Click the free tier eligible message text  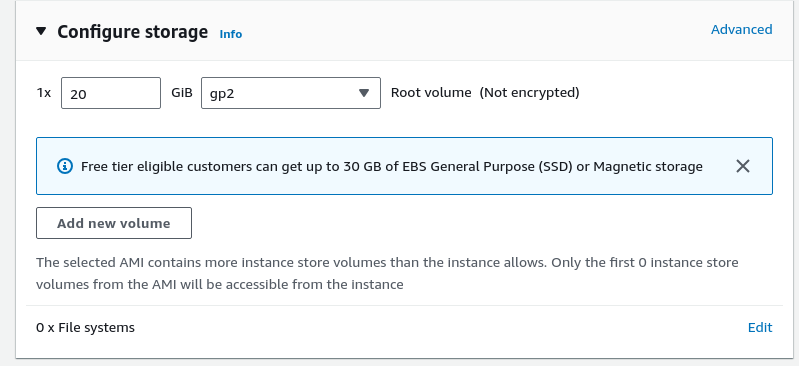pos(392,166)
